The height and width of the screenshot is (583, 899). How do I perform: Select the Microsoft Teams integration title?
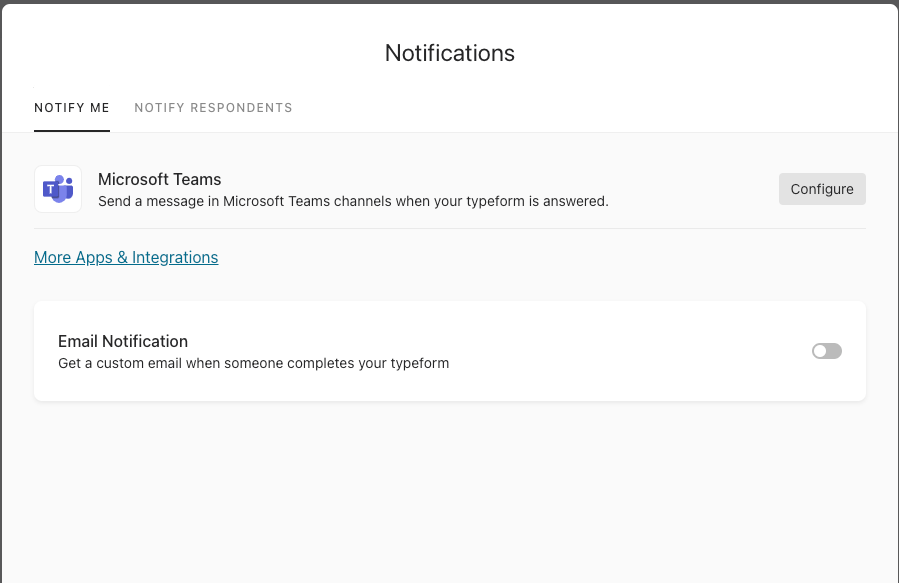[x=159, y=179]
